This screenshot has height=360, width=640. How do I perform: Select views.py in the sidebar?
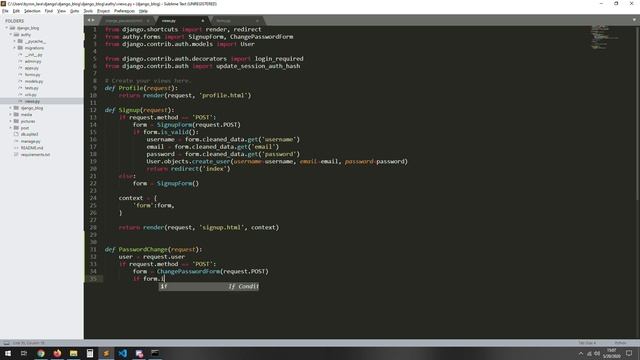[x=32, y=101]
